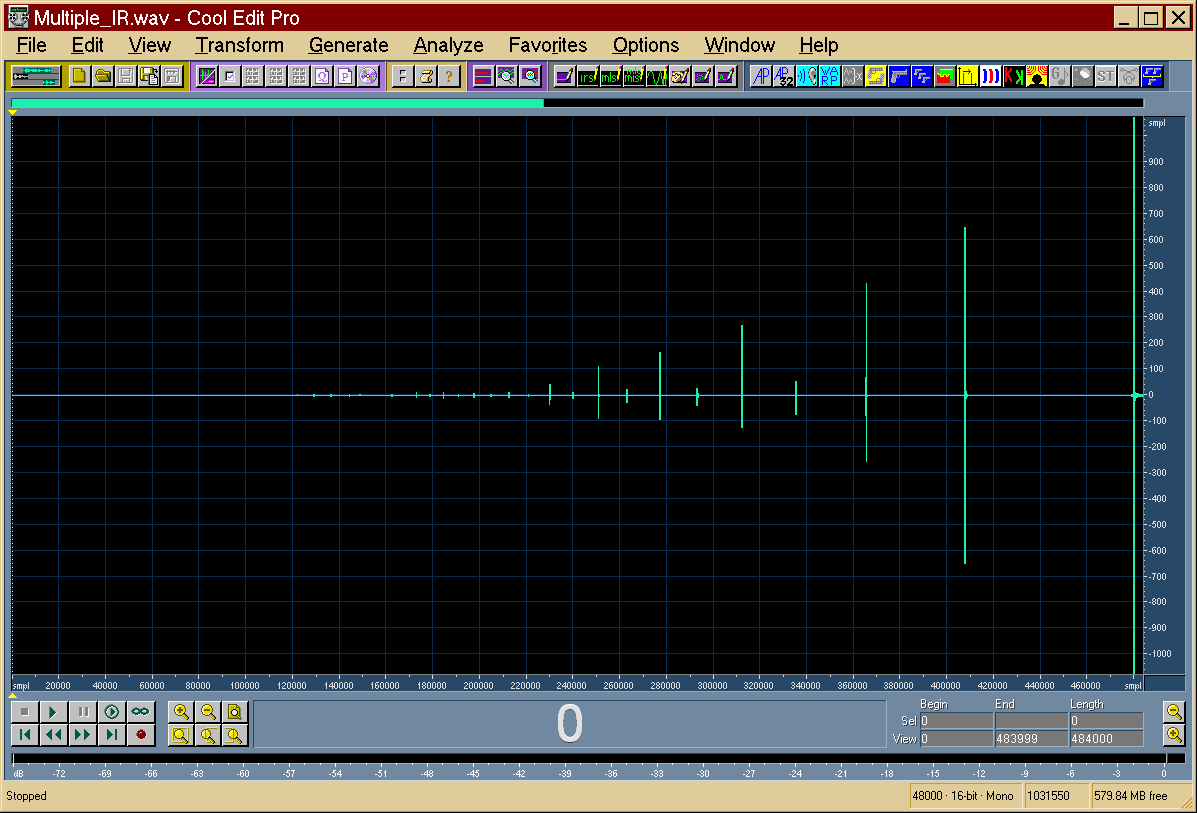The width and height of the screenshot is (1197, 813).
Task: Click the Sel Begin field
Action: [956, 721]
